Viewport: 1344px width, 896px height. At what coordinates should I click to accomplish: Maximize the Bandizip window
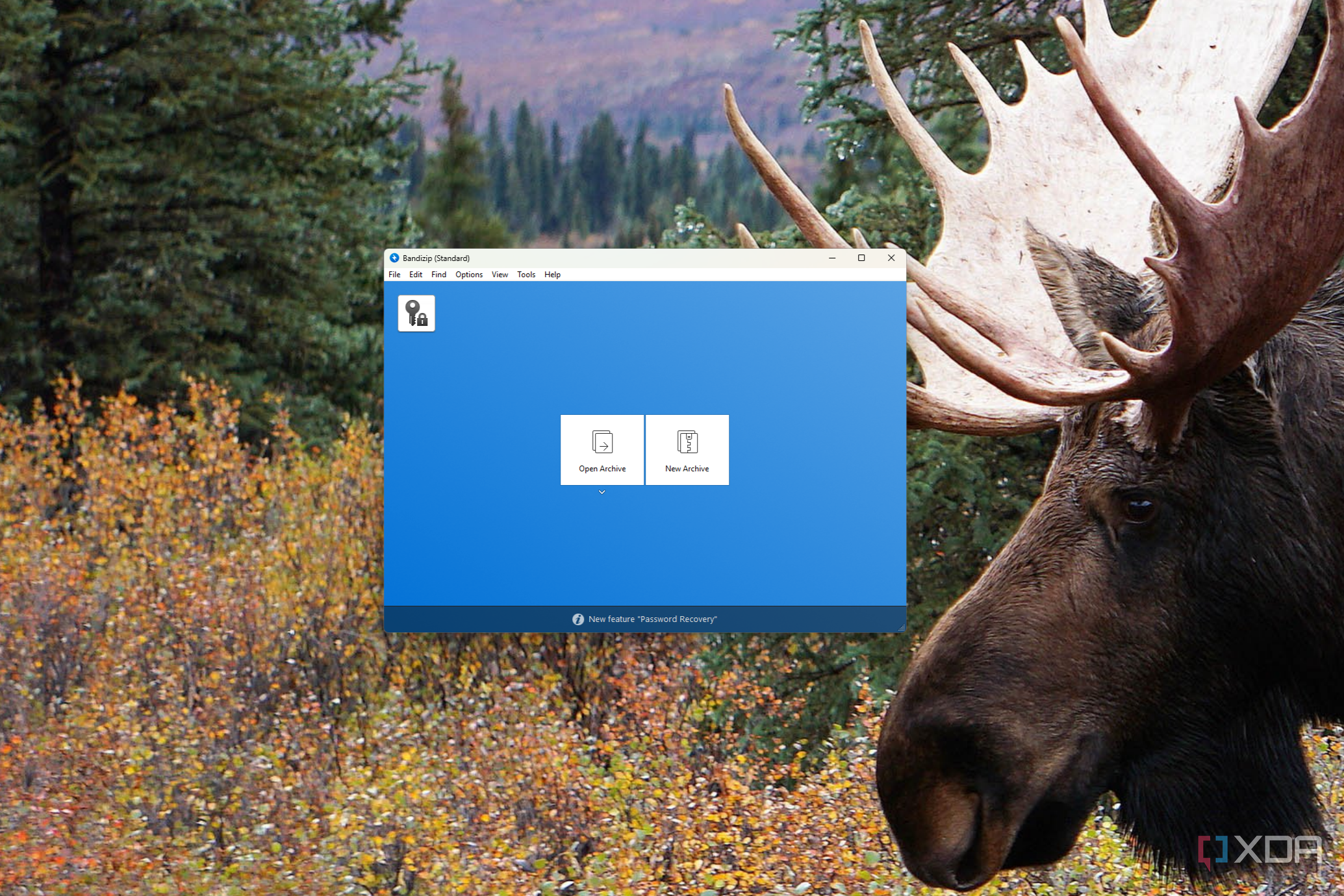tap(861, 258)
